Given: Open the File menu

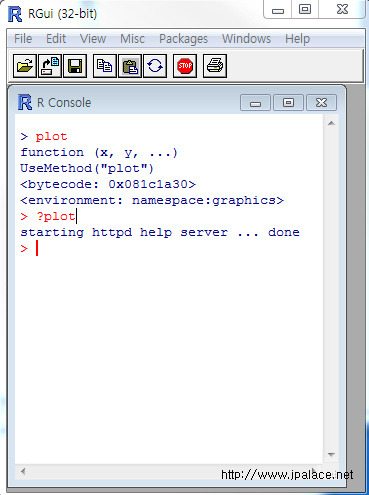Looking at the screenshot, I should (x=23, y=39).
